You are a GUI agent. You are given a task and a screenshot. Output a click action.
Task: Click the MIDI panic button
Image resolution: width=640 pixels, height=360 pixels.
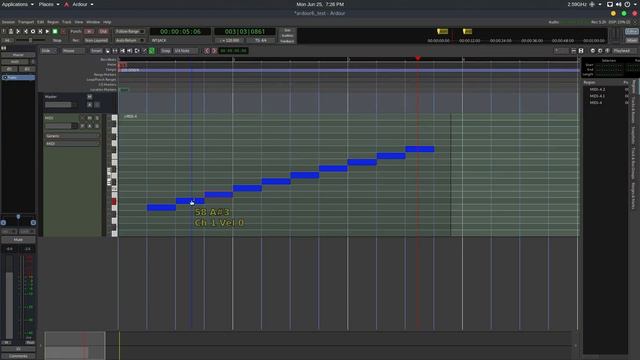tap(4, 31)
